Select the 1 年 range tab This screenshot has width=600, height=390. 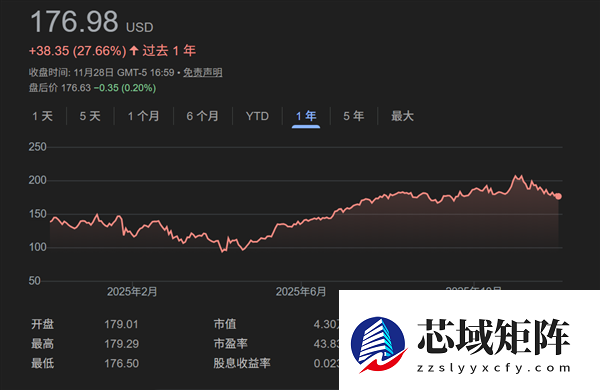coord(306,116)
